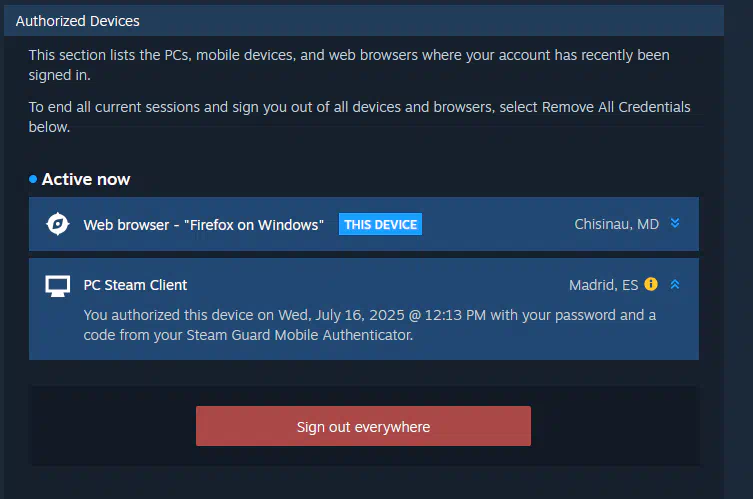
Task: Click the "Steam Guard Mobile Authenticator" text line
Action: coord(248,335)
